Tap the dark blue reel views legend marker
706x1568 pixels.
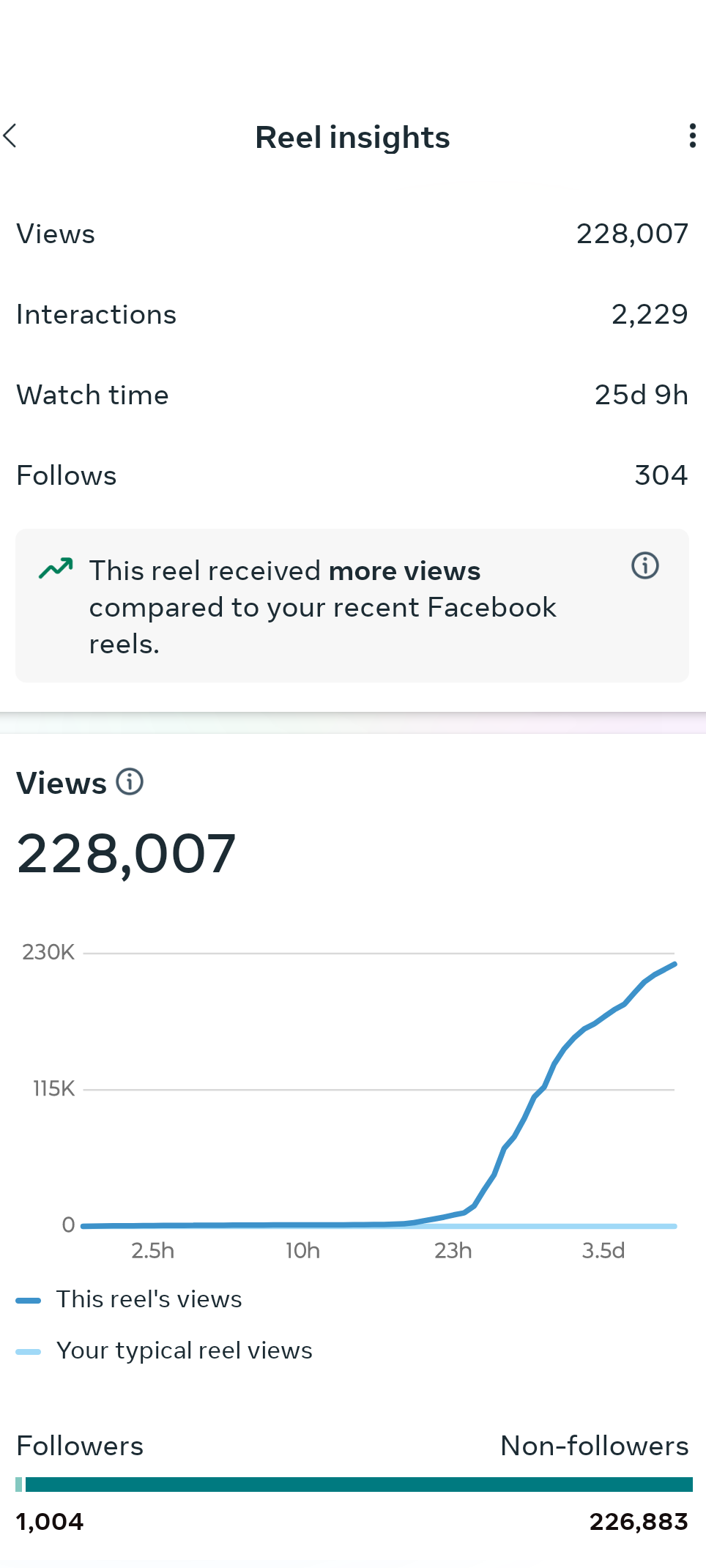click(x=29, y=1301)
